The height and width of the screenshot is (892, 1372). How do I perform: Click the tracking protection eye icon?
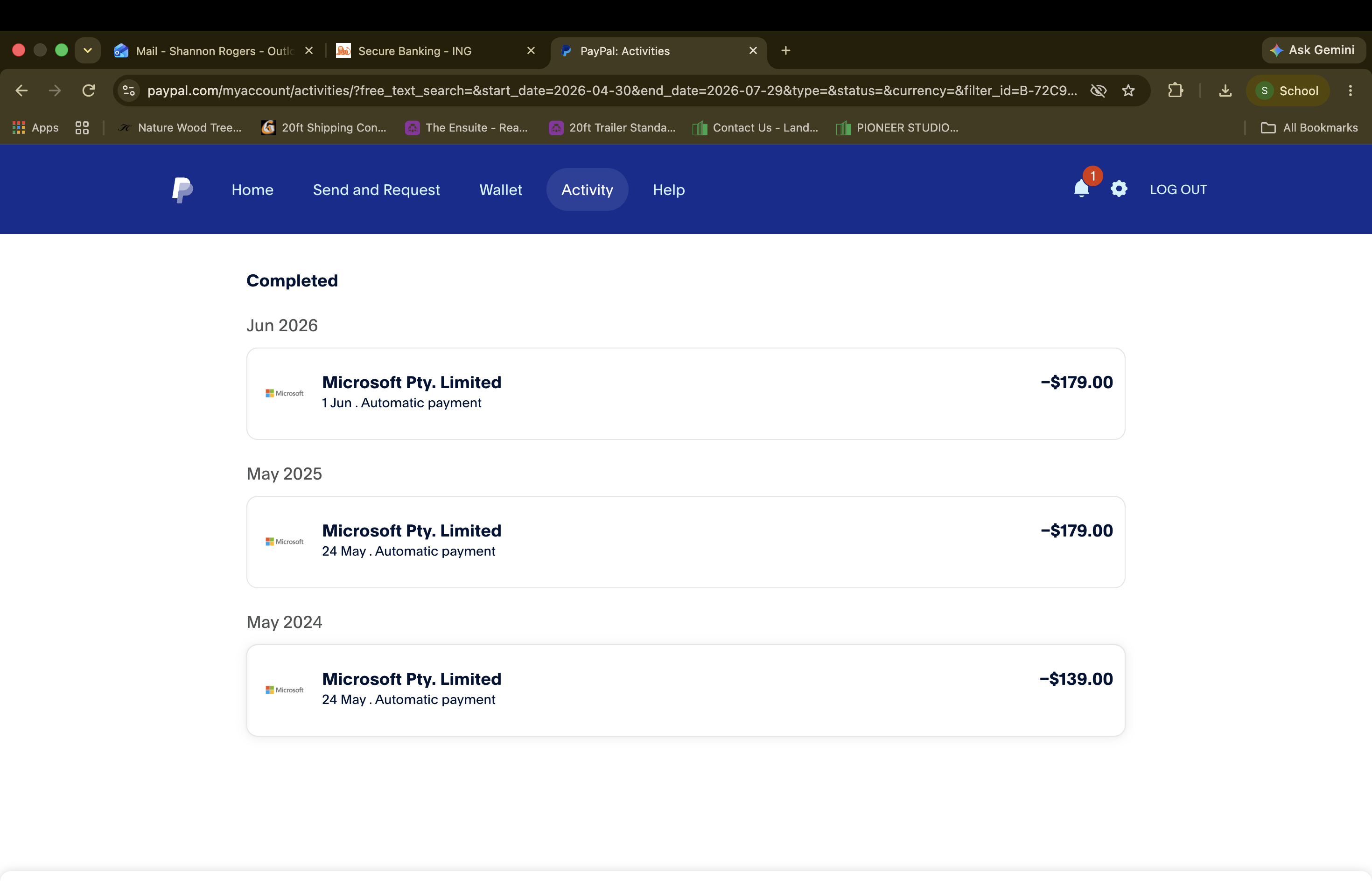[x=1098, y=91]
